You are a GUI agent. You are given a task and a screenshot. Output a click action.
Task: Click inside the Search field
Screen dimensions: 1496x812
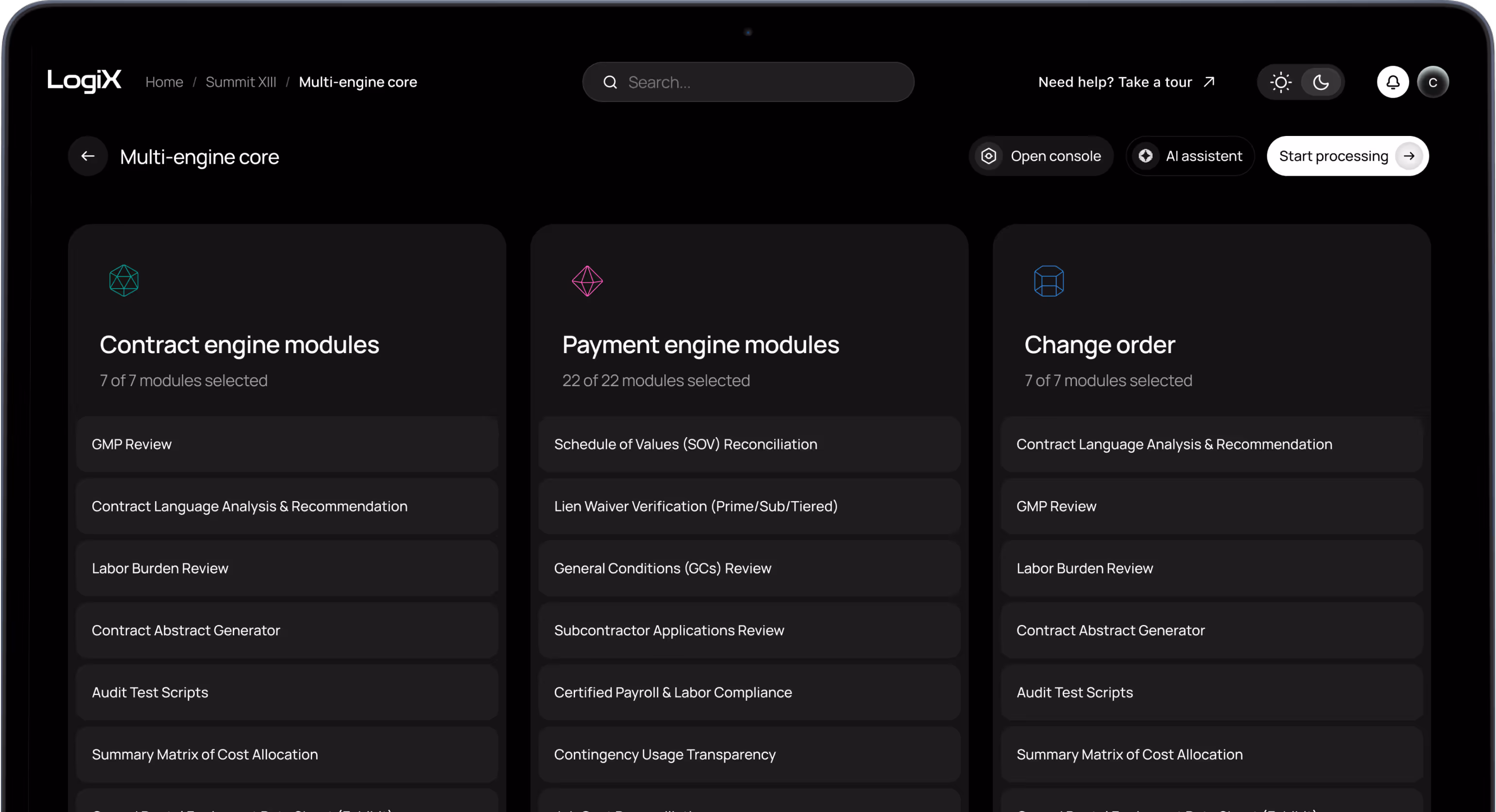point(748,81)
